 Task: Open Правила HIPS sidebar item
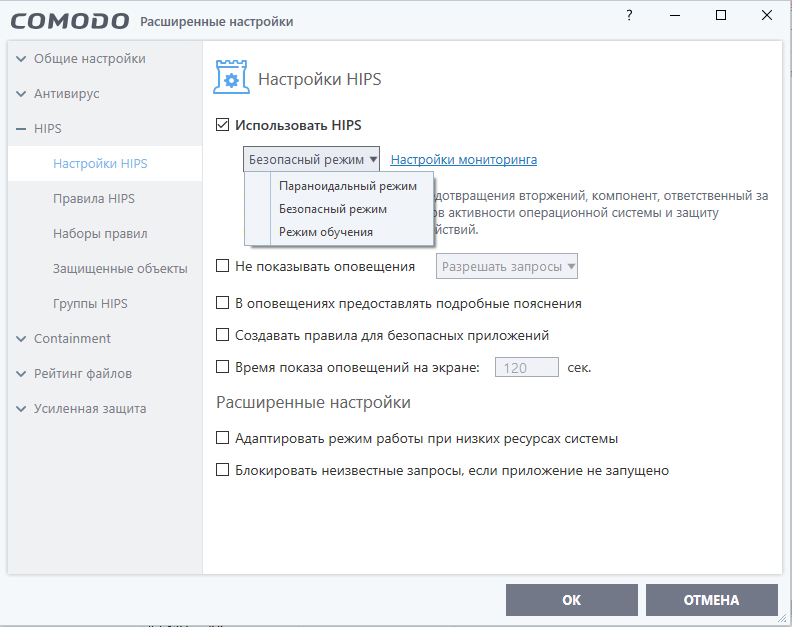point(105,199)
